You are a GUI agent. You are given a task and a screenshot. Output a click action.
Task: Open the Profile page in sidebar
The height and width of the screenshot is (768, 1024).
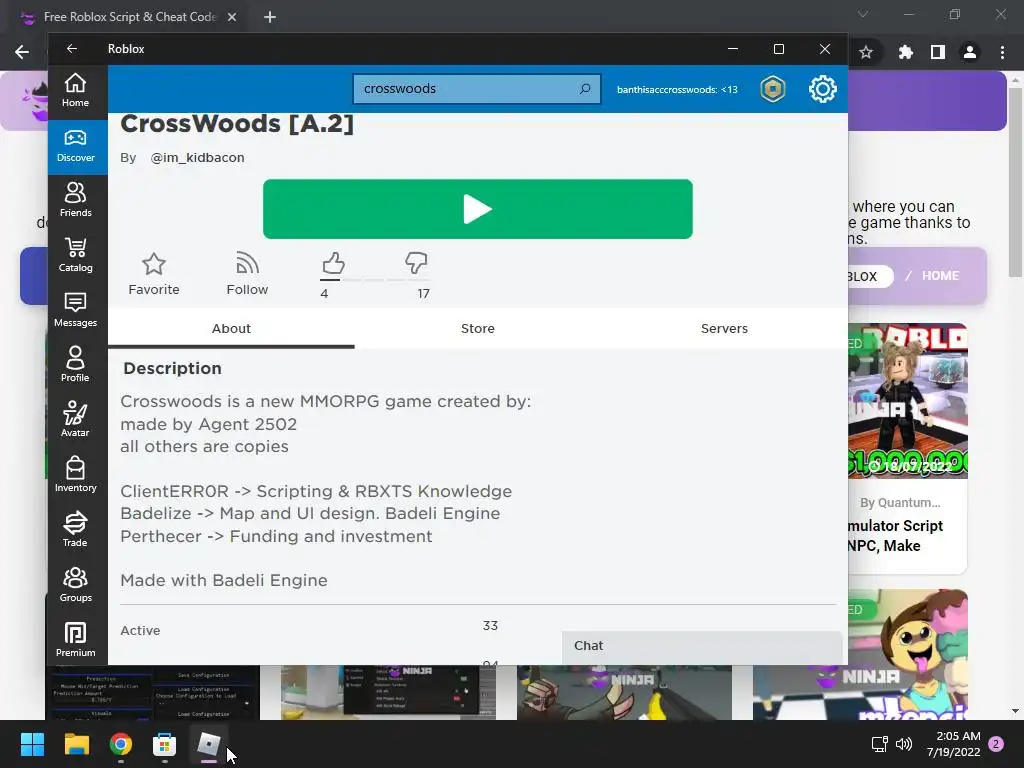(x=75, y=364)
